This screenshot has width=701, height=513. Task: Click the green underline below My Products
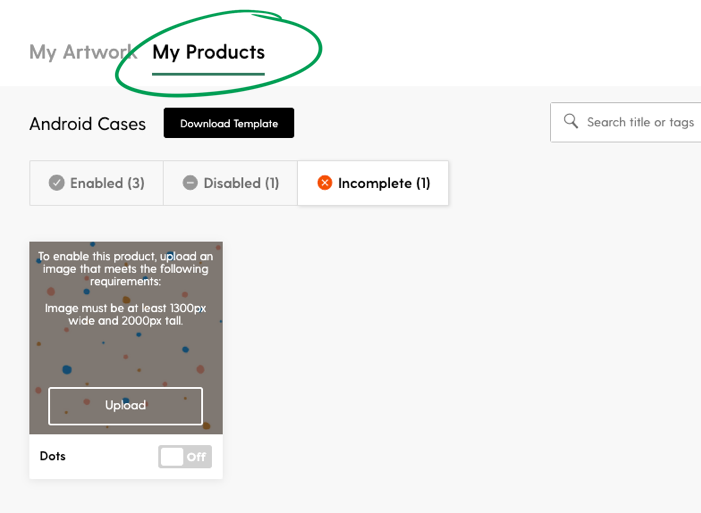(208, 74)
